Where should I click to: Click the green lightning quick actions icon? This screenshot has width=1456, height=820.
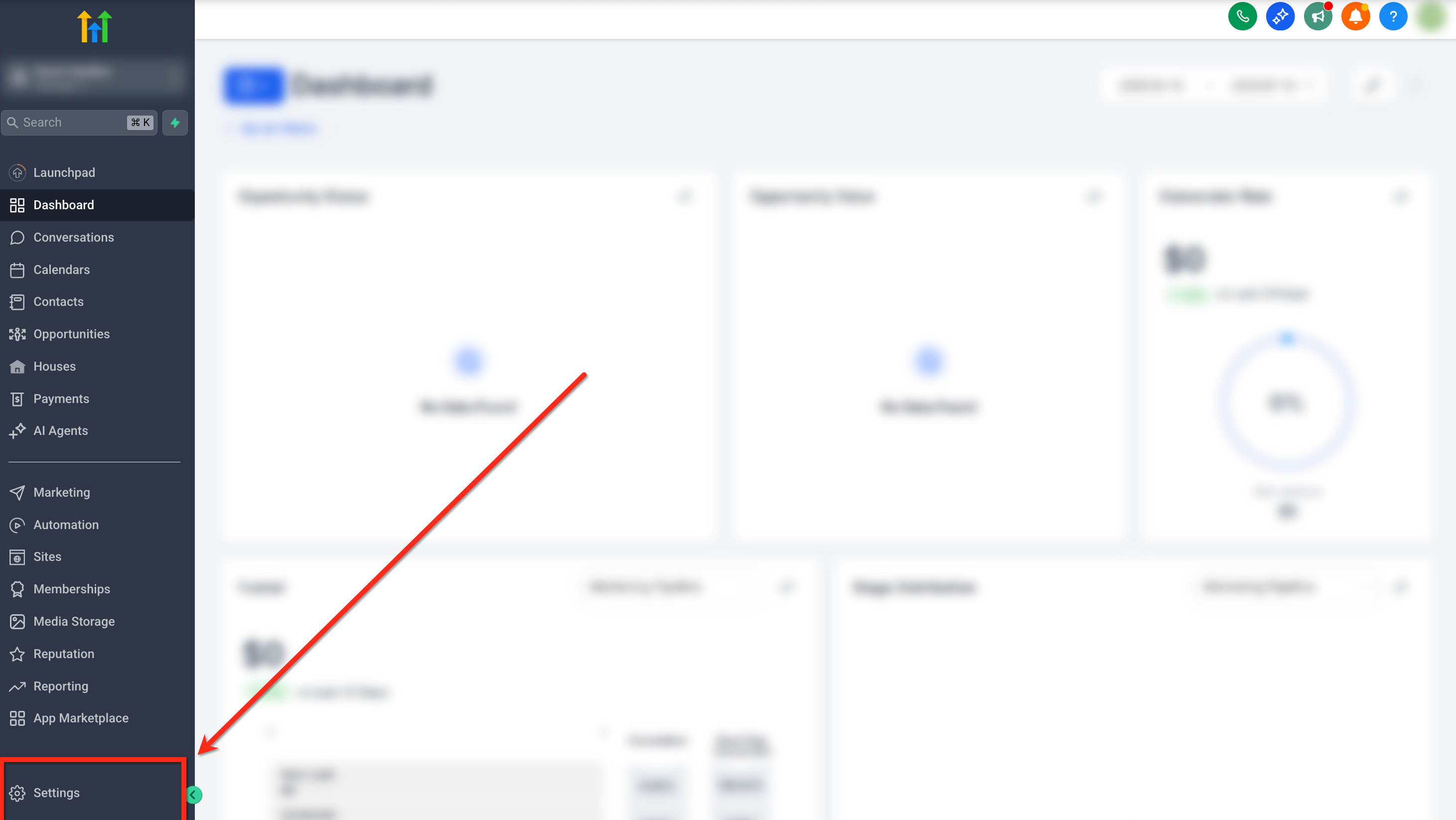175,123
